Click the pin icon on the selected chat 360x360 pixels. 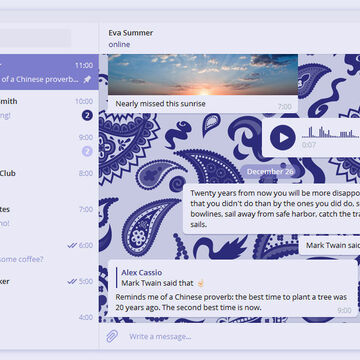coord(87,79)
